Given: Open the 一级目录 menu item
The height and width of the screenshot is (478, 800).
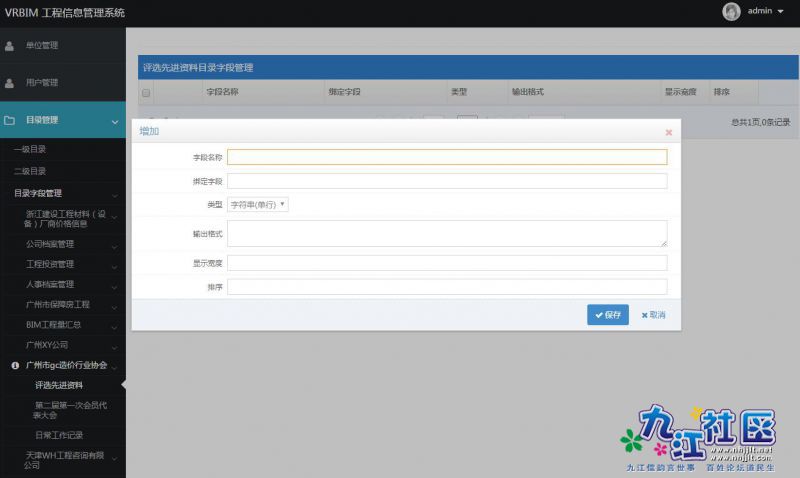Looking at the screenshot, I should click(30, 149).
